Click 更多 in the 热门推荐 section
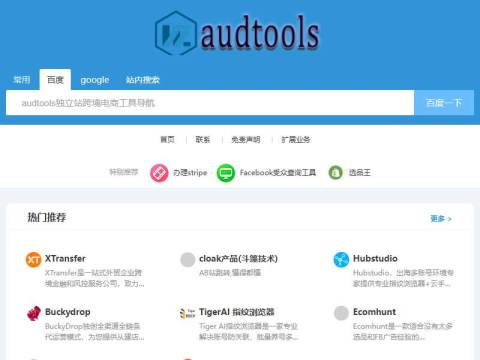 (441, 219)
